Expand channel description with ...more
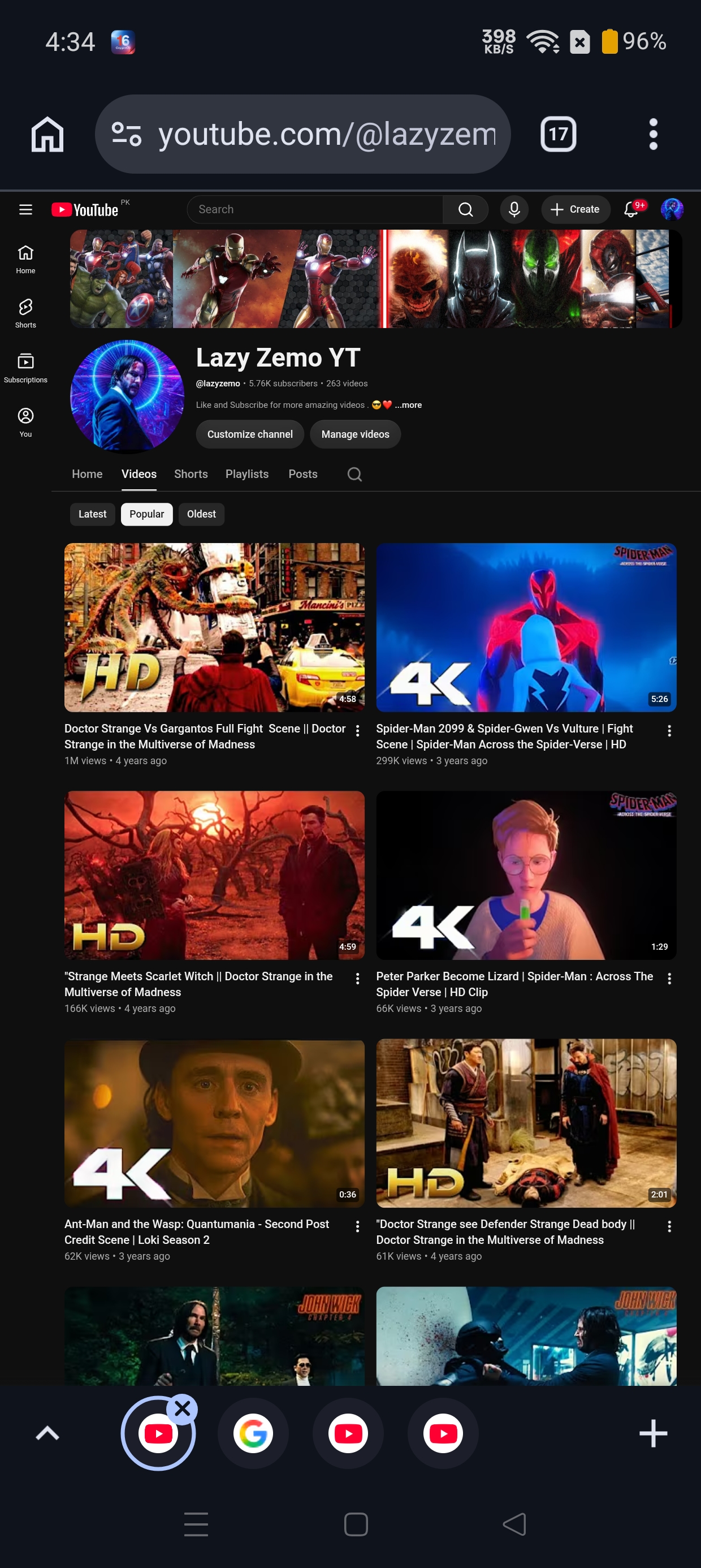Image resolution: width=701 pixels, height=1568 pixels. coord(408,405)
